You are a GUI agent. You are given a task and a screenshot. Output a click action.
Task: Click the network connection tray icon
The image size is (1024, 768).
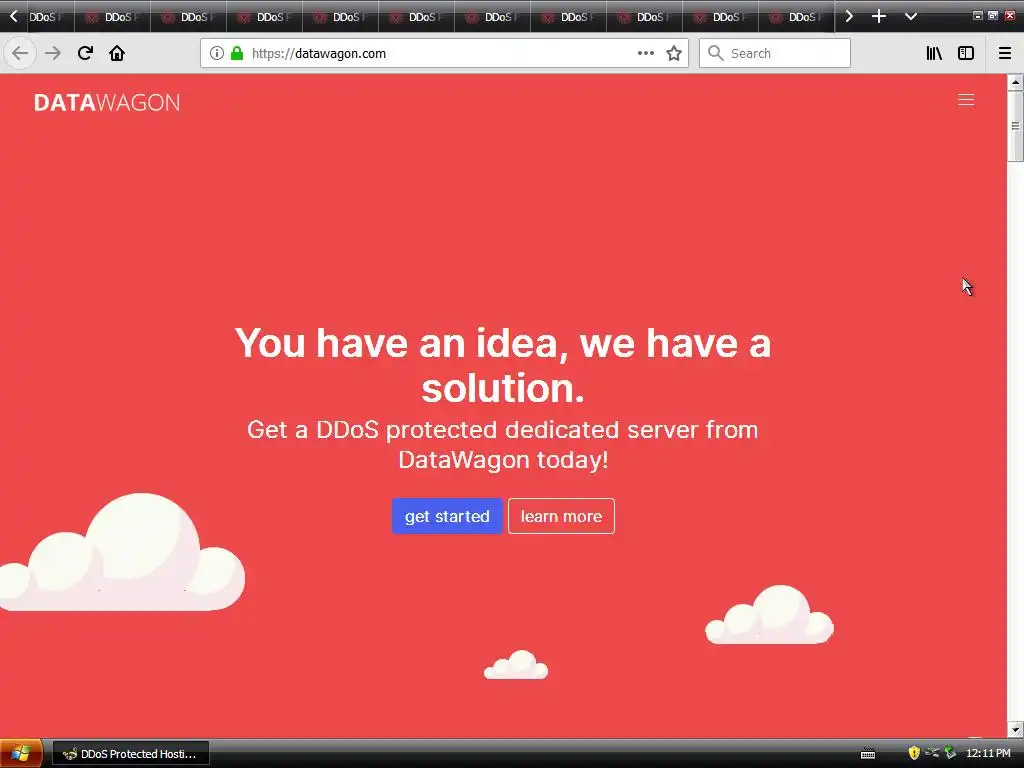[932, 753]
